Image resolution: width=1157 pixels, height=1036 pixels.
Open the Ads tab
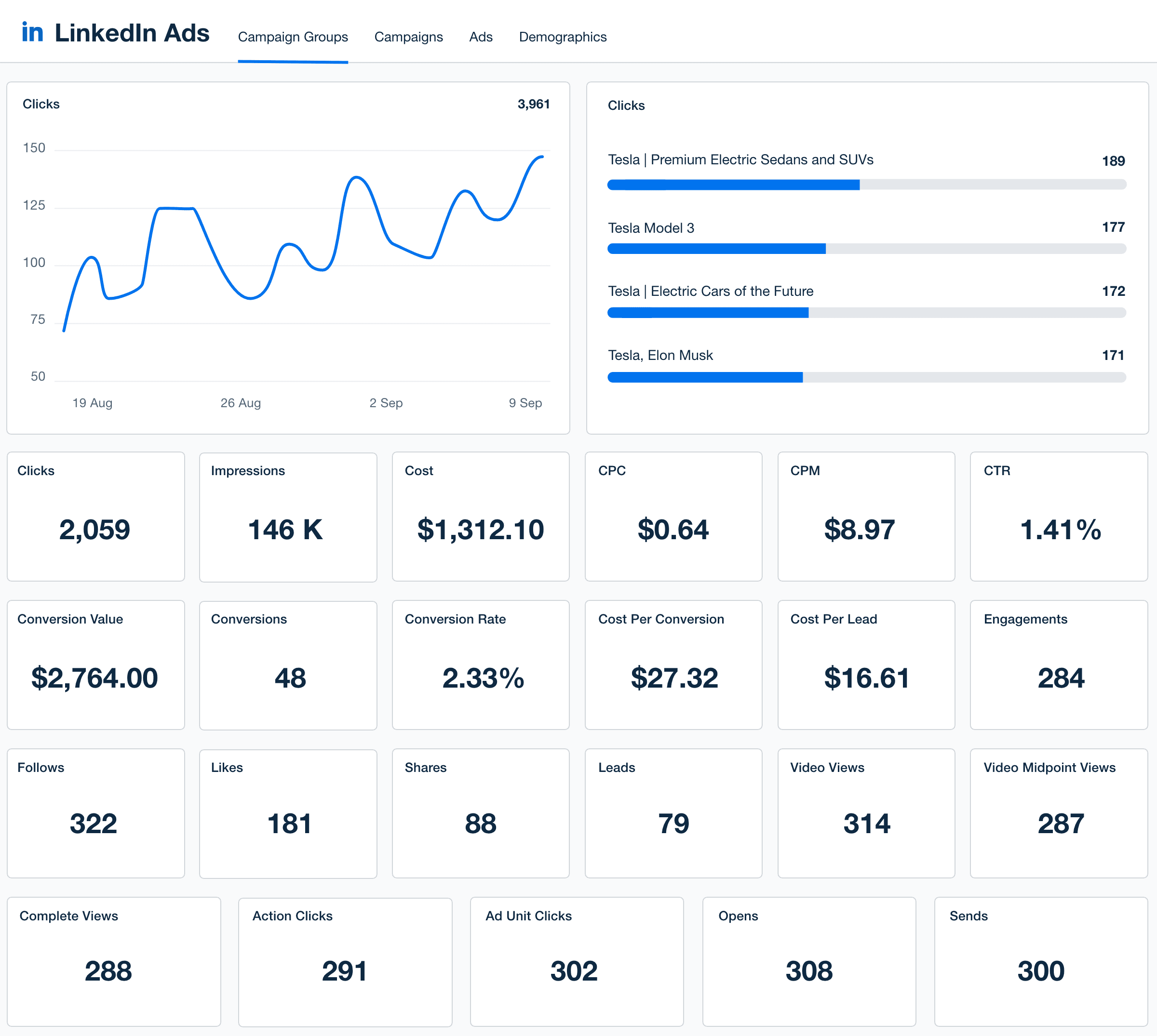click(481, 37)
